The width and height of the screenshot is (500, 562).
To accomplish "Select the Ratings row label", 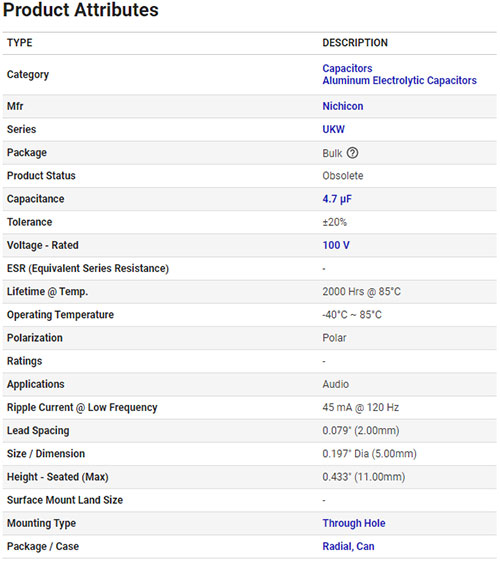I will [24, 361].
